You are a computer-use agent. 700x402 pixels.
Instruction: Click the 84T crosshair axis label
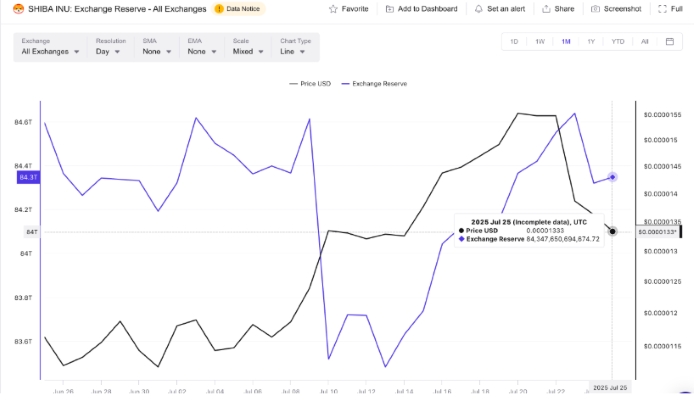(x=32, y=232)
